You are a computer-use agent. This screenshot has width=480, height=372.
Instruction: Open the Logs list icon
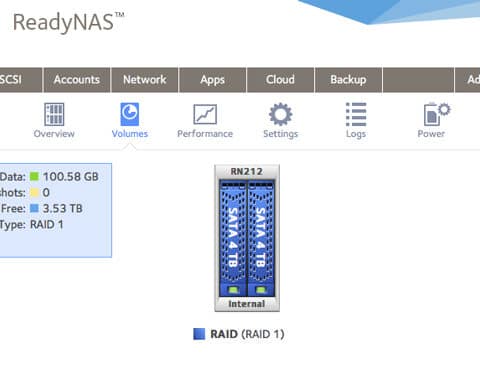[x=356, y=114]
